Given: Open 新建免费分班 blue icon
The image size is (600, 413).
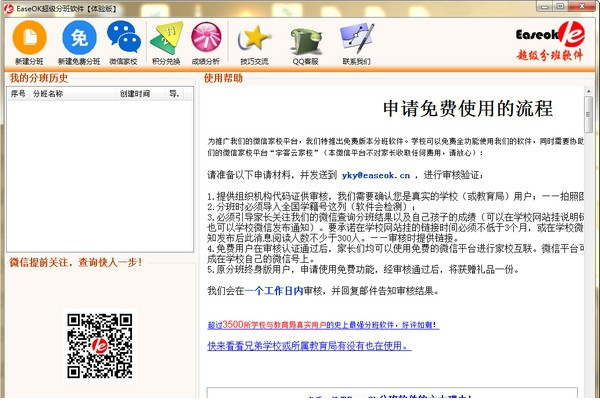Looking at the screenshot, I should (79, 38).
